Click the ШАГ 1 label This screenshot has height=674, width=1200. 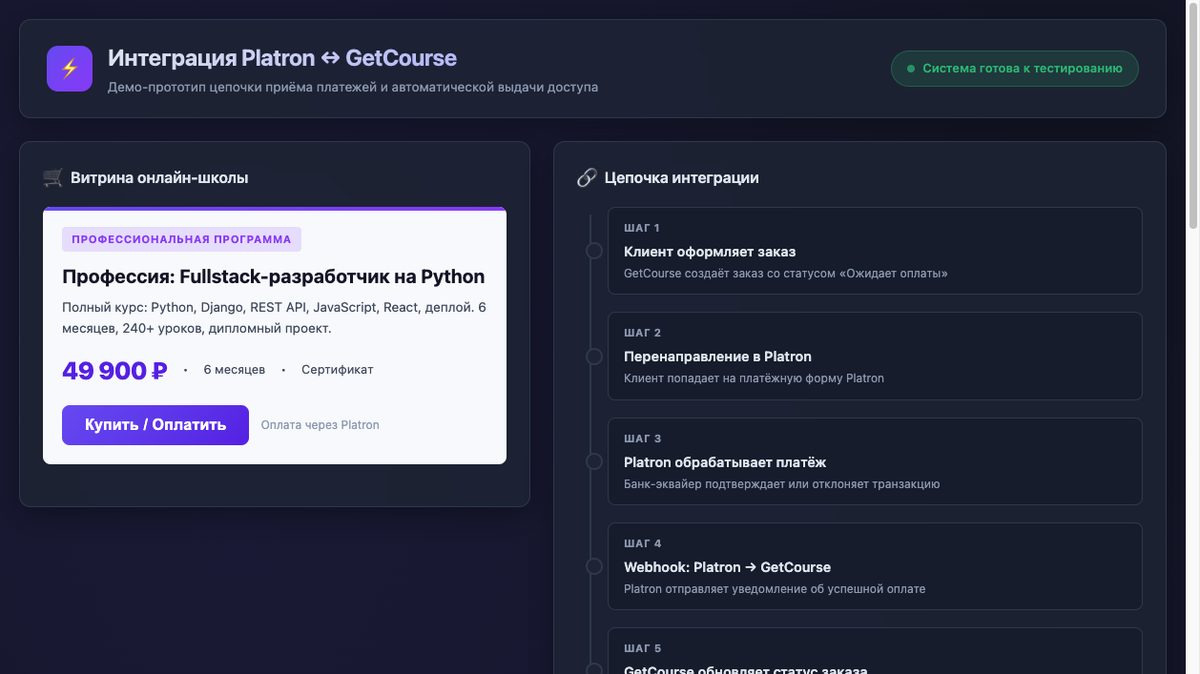click(x=642, y=228)
